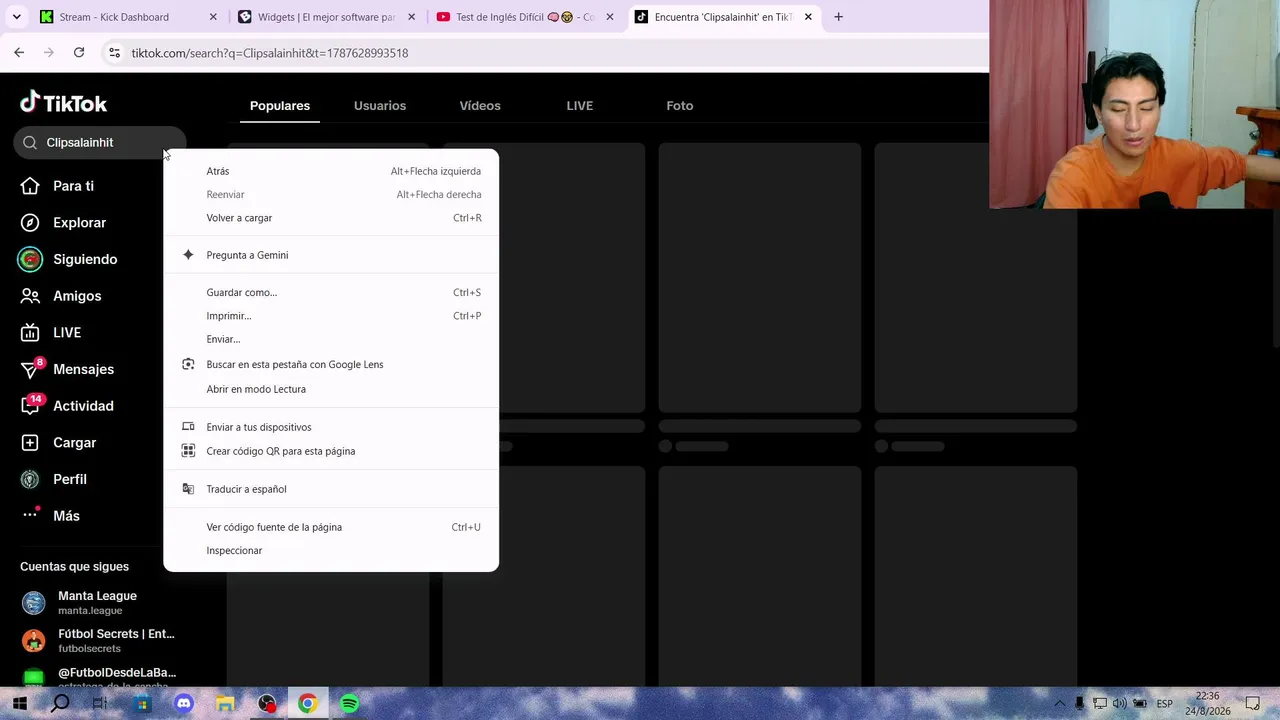Open OBS Studio from taskbar
The width and height of the screenshot is (1280, 720).
point(267,704)
